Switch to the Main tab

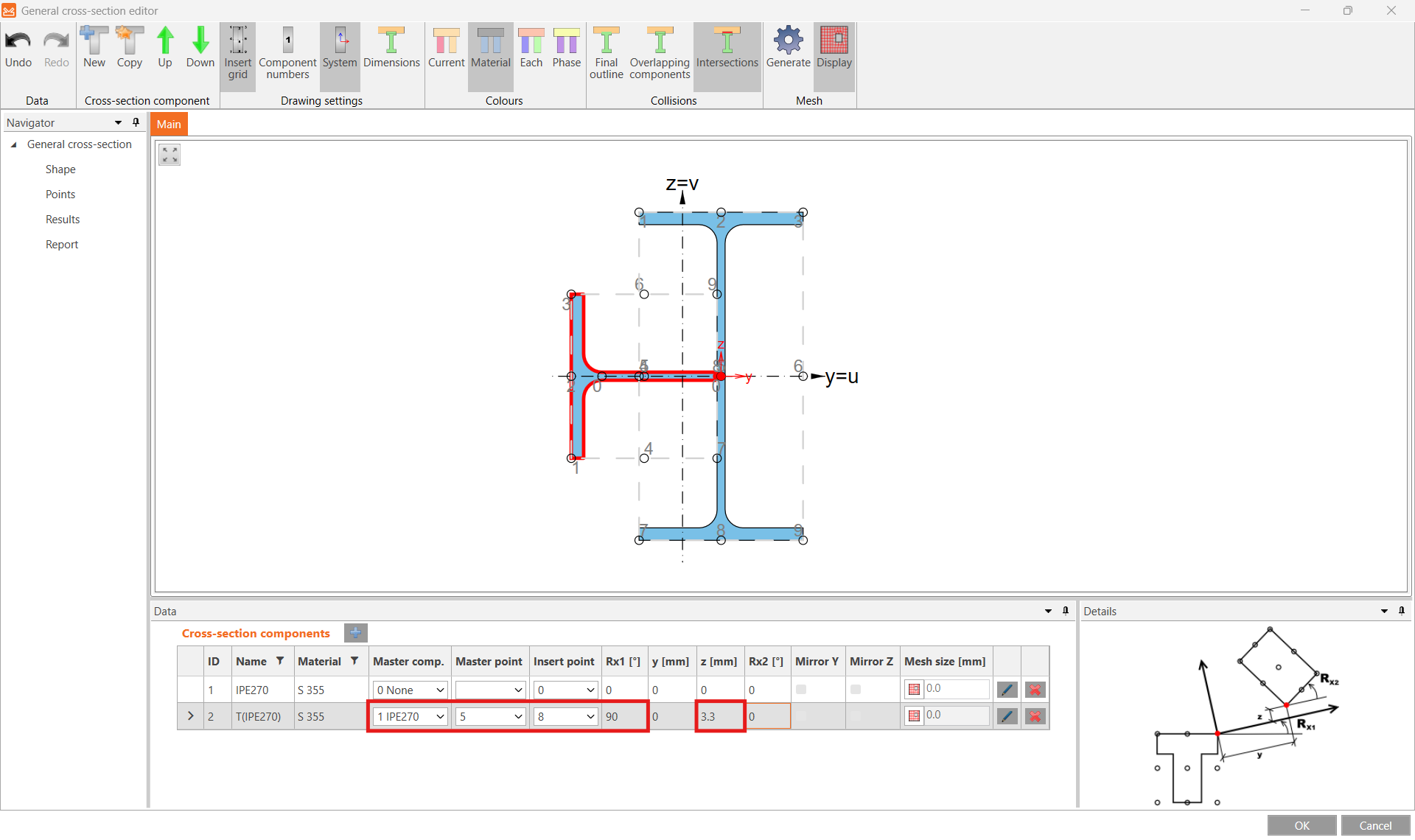(168, 124)
